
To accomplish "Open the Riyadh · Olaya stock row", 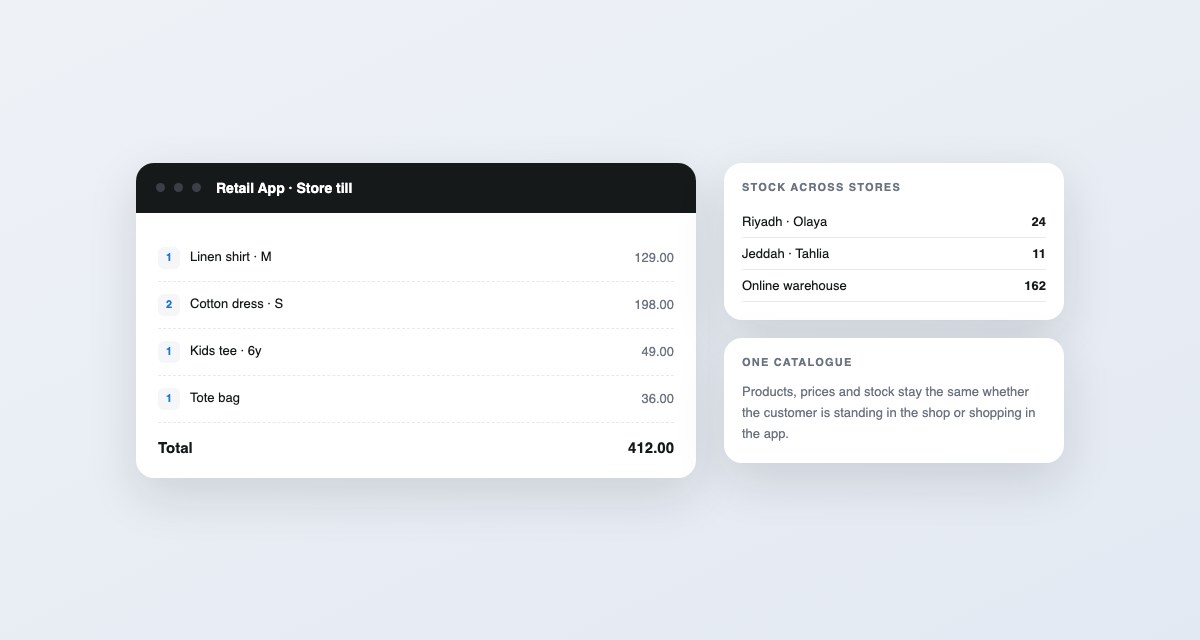I will click(894, 222).
